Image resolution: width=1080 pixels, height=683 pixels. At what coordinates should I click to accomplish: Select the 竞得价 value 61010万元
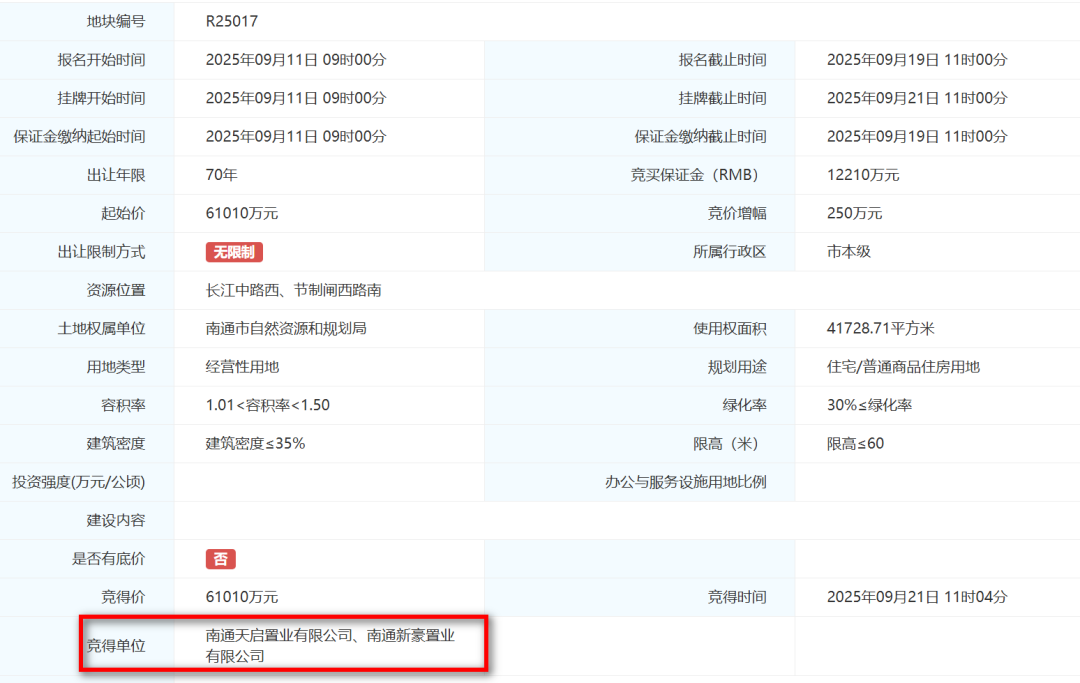pos(242,597)
